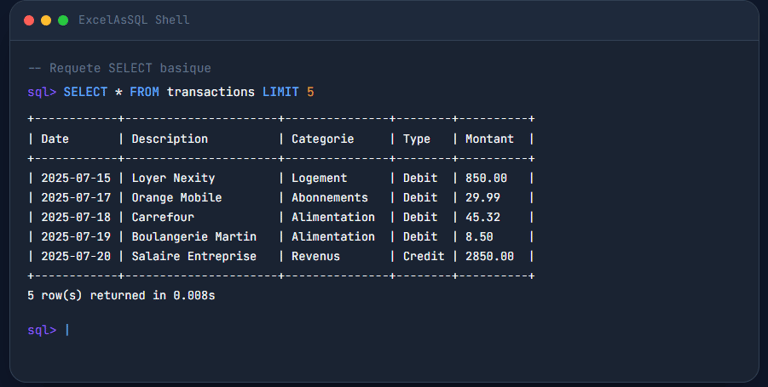This screenshot has width=768, height=387.
Task: Click the green maximize window button
Action: tap(63, 20)
